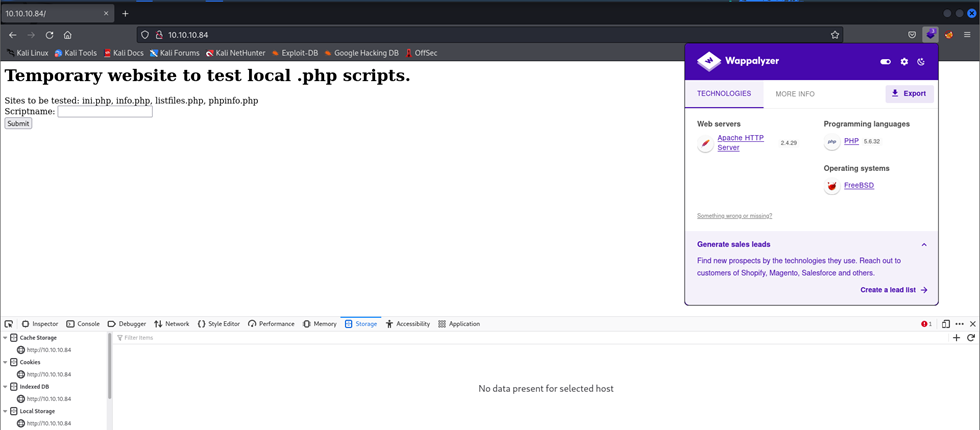The height and width of the screenshot is (430, 980).
Task: Reload the page using the refresh icon
Action: coord(49,34)
